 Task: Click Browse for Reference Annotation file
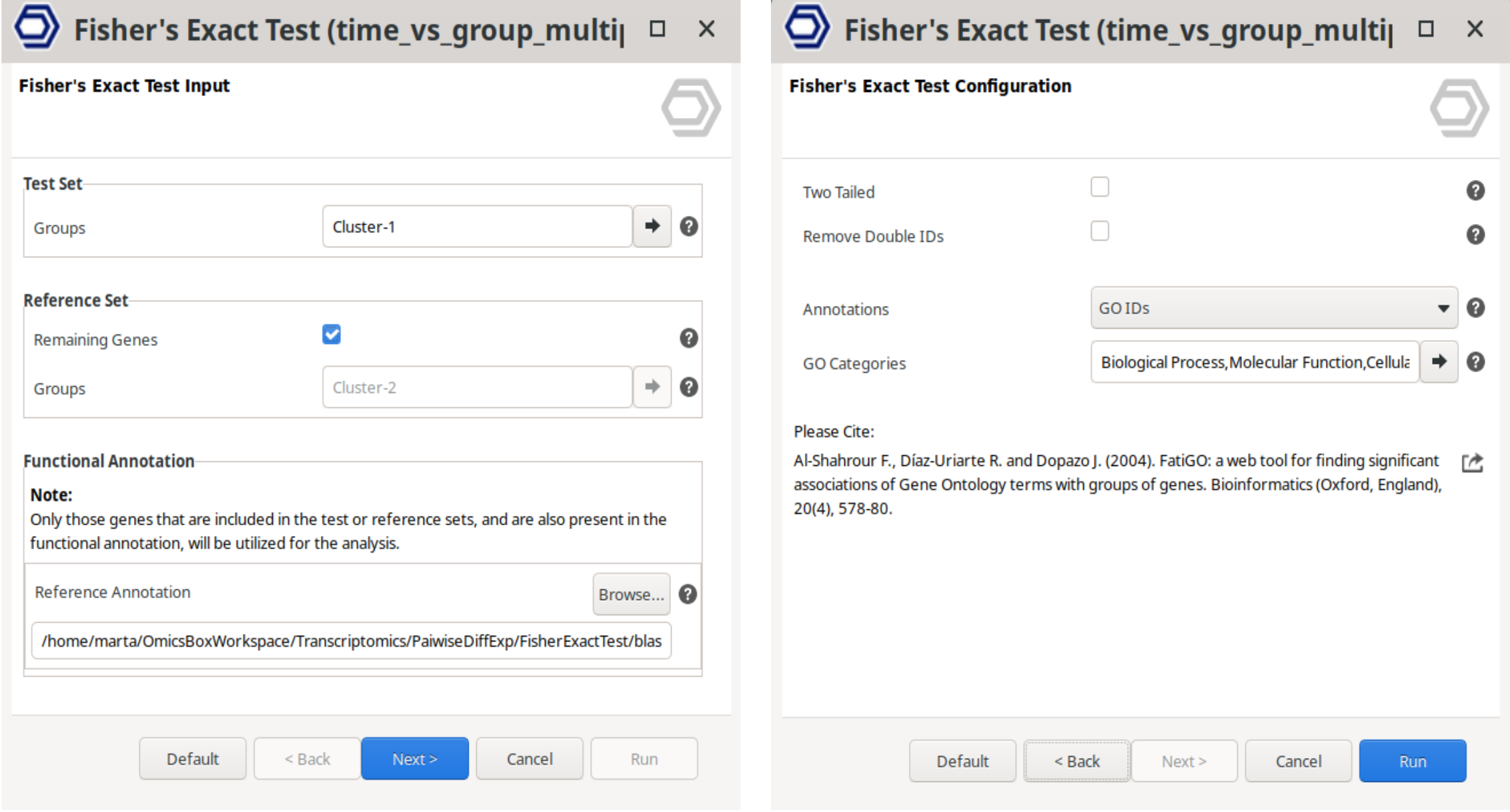pos(631,594)
